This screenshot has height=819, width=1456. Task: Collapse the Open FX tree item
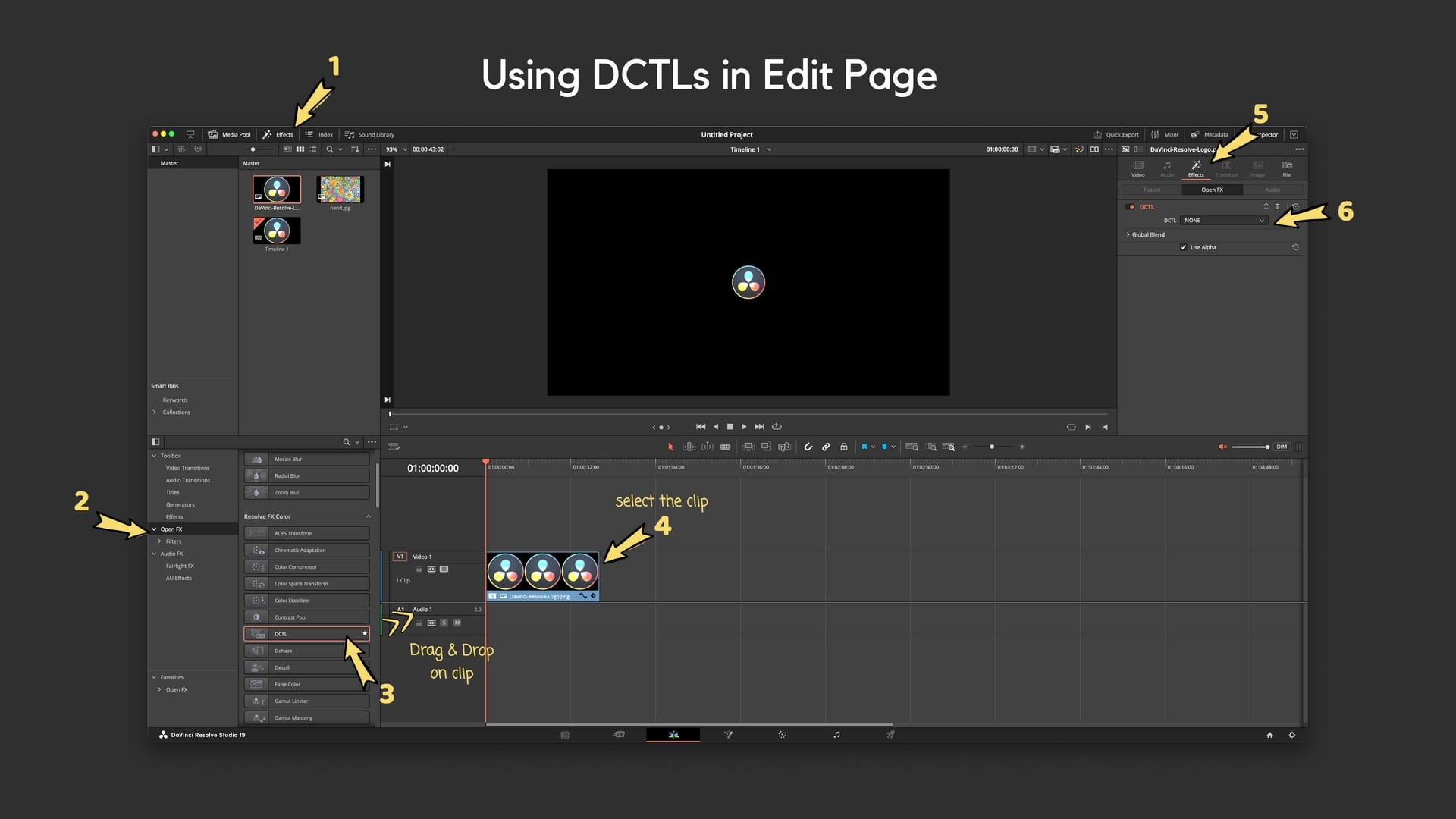point(154,529)
